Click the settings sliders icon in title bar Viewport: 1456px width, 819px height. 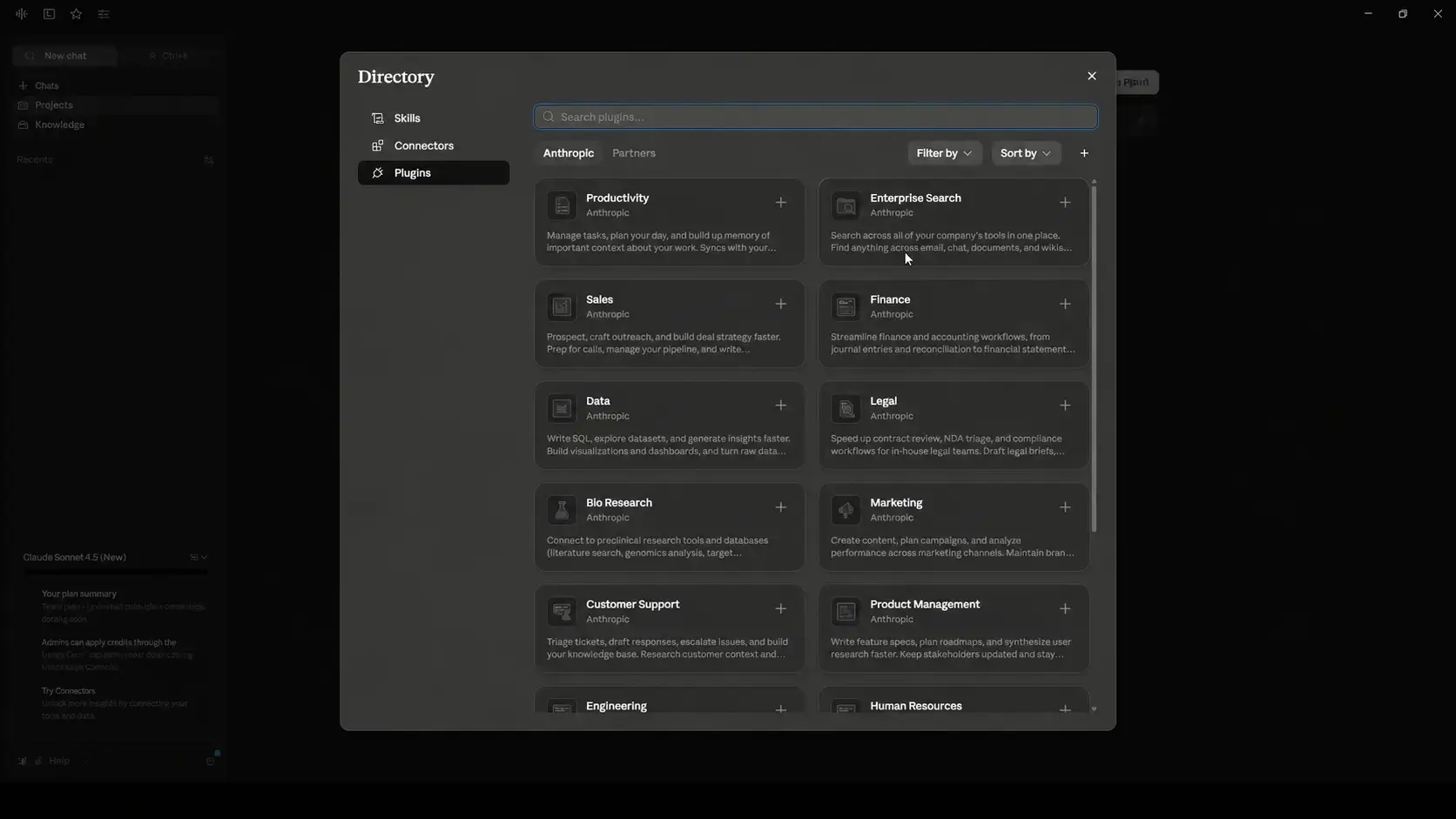[104, 14]
